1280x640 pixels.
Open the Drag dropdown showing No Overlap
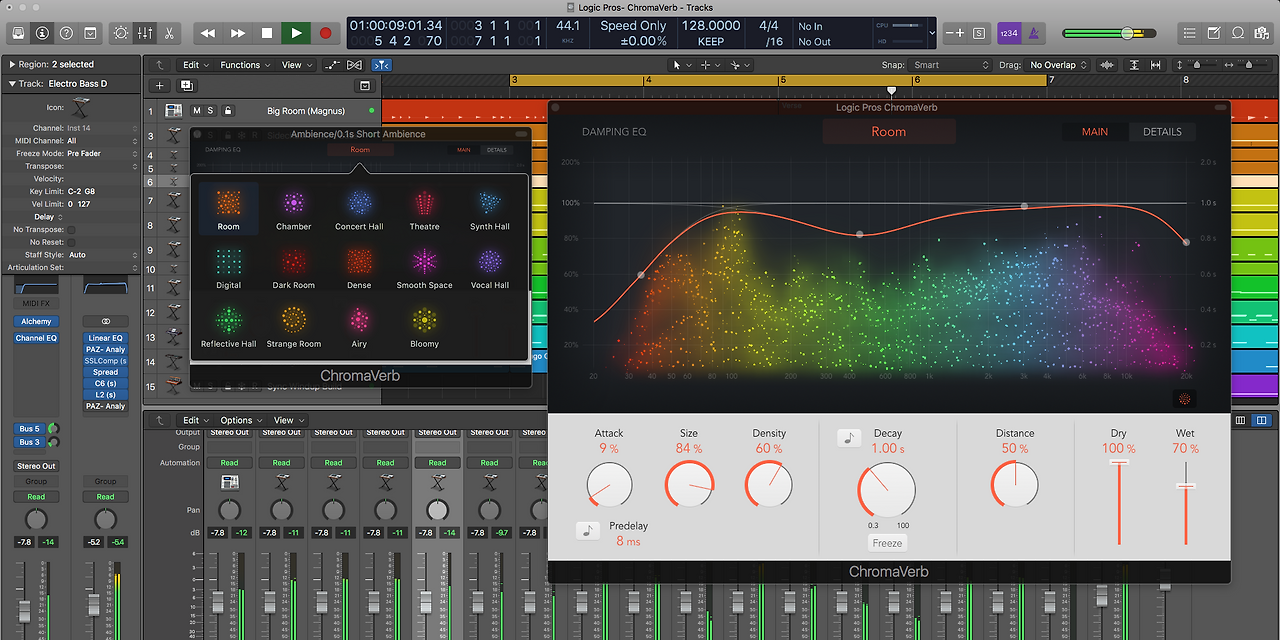(1058, 65)
